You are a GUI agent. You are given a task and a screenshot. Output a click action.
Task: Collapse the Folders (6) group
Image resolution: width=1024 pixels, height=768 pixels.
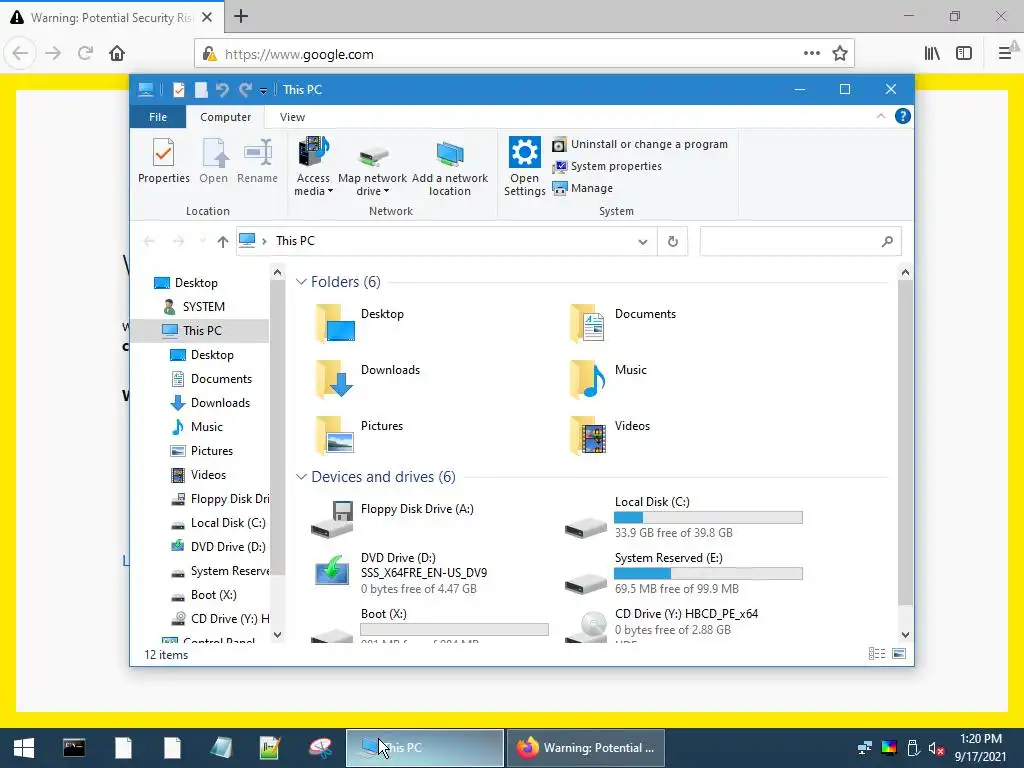[x=301, y=282]
